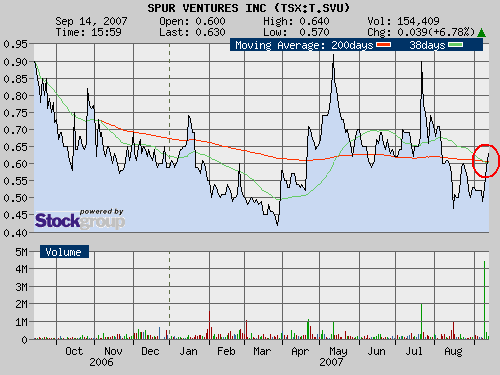
Task: Click the 38days legend label
Action: (427, 45)
